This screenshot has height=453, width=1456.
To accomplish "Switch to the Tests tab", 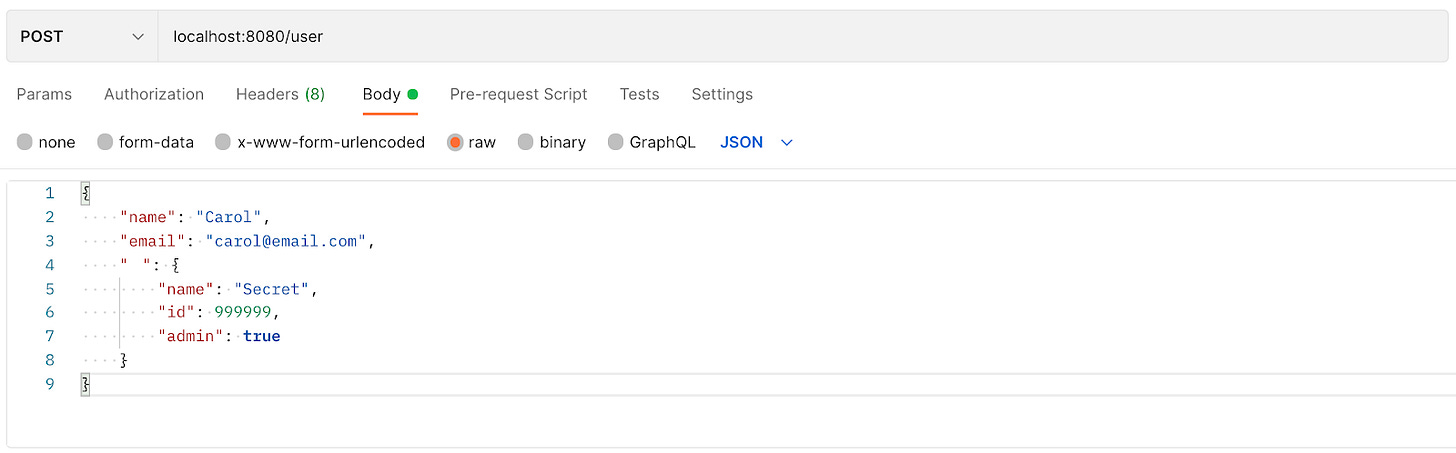I will tap(639, 94).
